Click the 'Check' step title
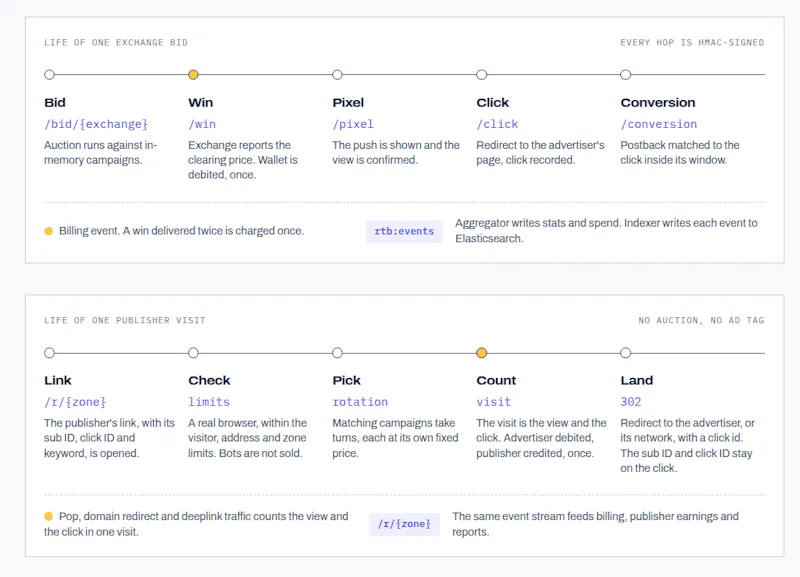Image resolution: width=800 pixels, height=577 pixels. tap(209, 381)
